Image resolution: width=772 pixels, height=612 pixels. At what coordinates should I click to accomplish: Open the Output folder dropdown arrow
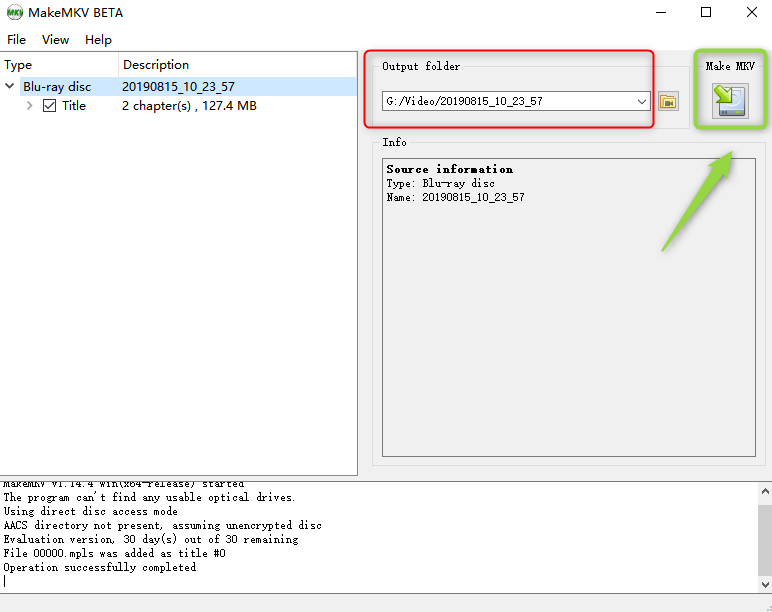(x=641, y=101)
